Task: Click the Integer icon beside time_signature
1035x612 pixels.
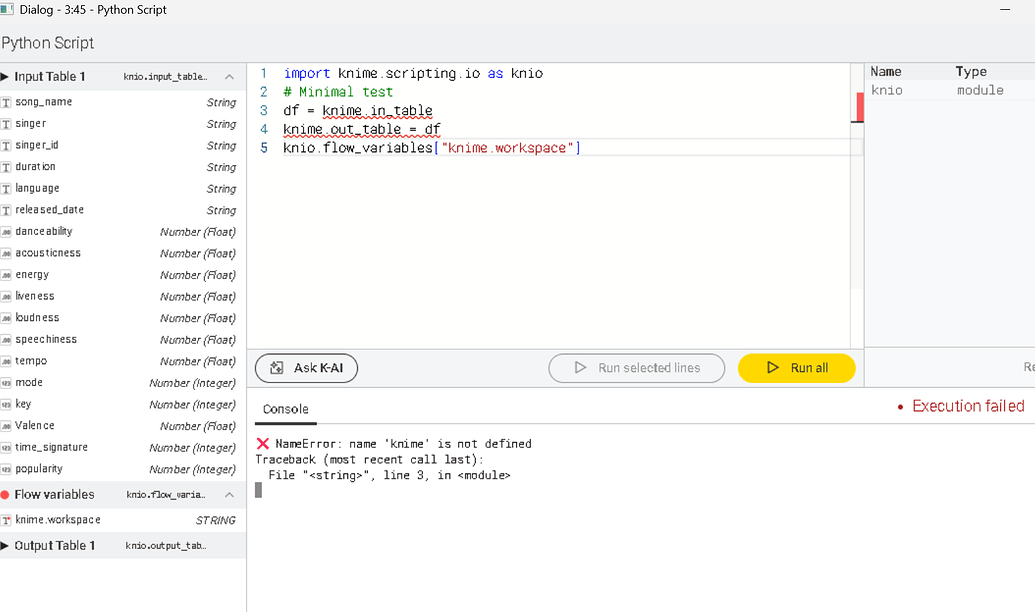Action: point(9,447)
